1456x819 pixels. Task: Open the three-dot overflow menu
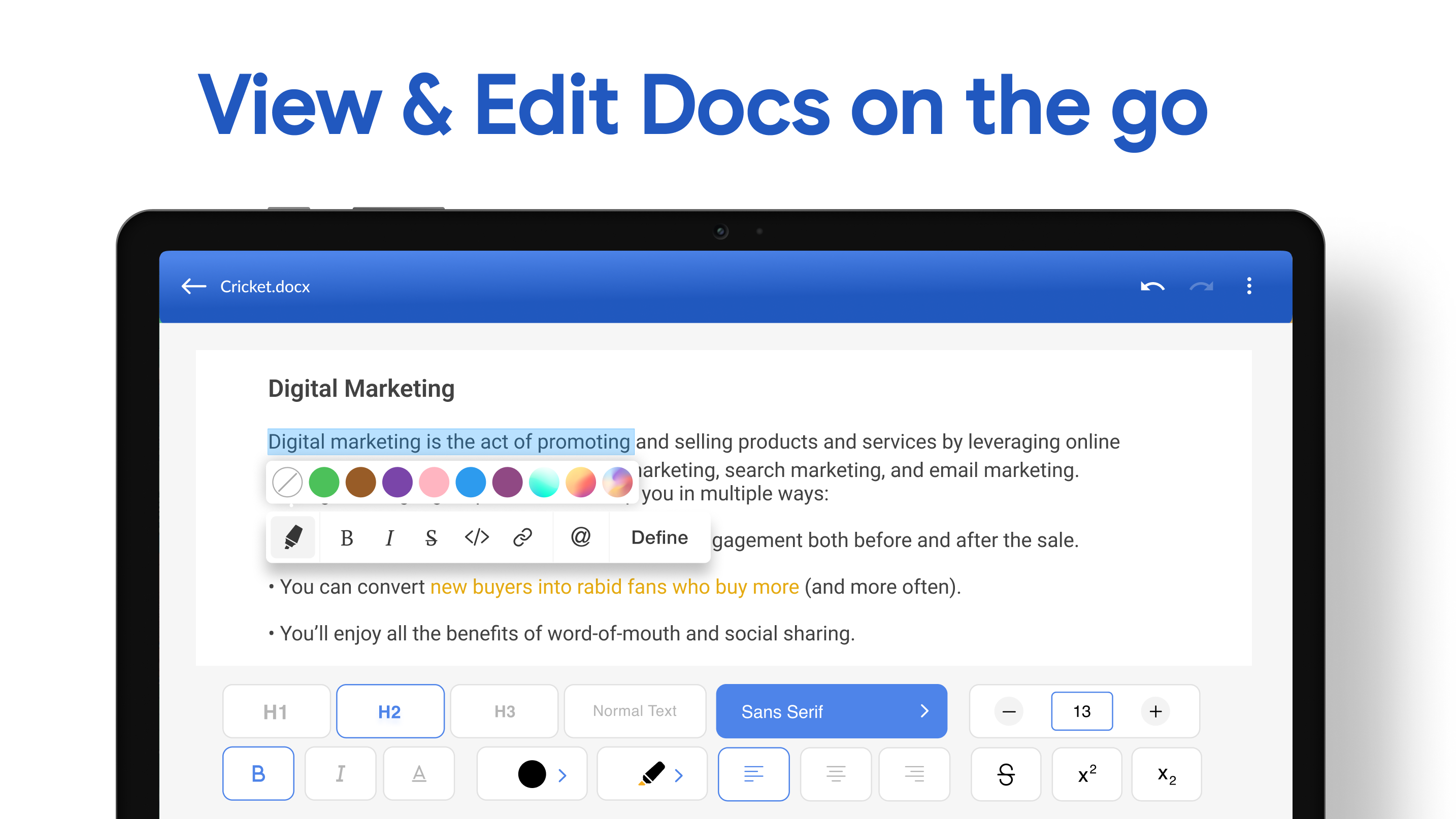(x=1249, y=286)
